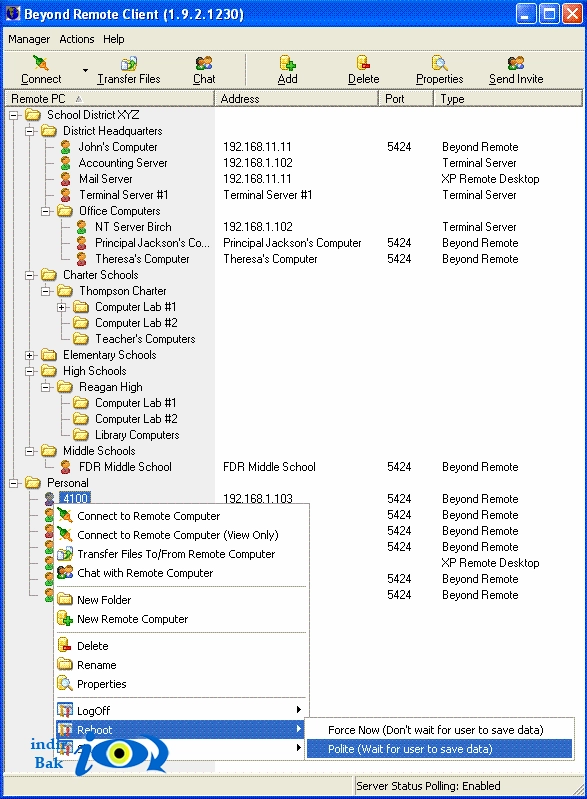Choose New Folder in context menu
Image resolution: width=587 pixels, height=799 pixels.
pos(181,600)
